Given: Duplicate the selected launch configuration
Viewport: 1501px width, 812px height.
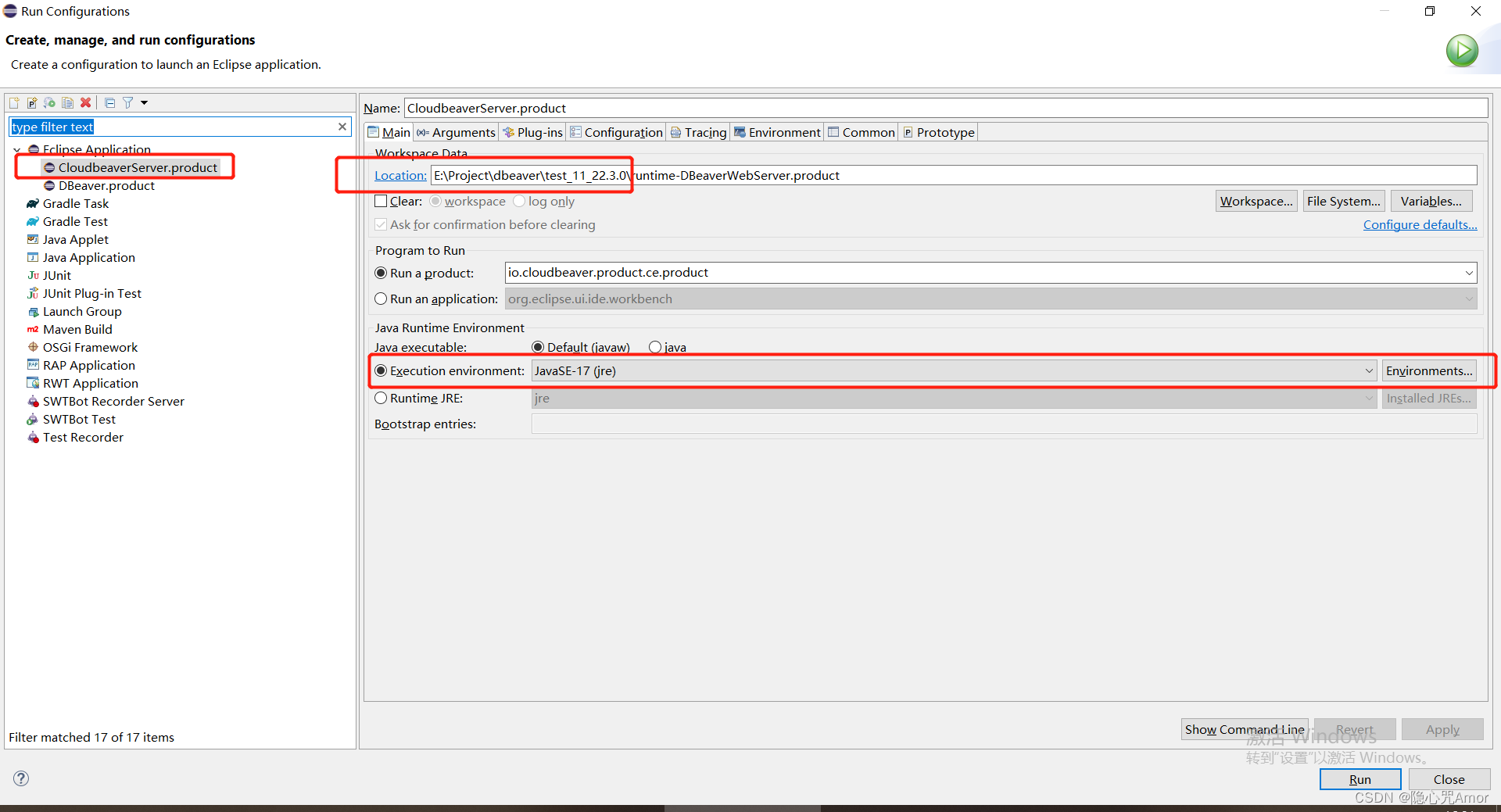Looking at the screenshot, I should 68,102.
